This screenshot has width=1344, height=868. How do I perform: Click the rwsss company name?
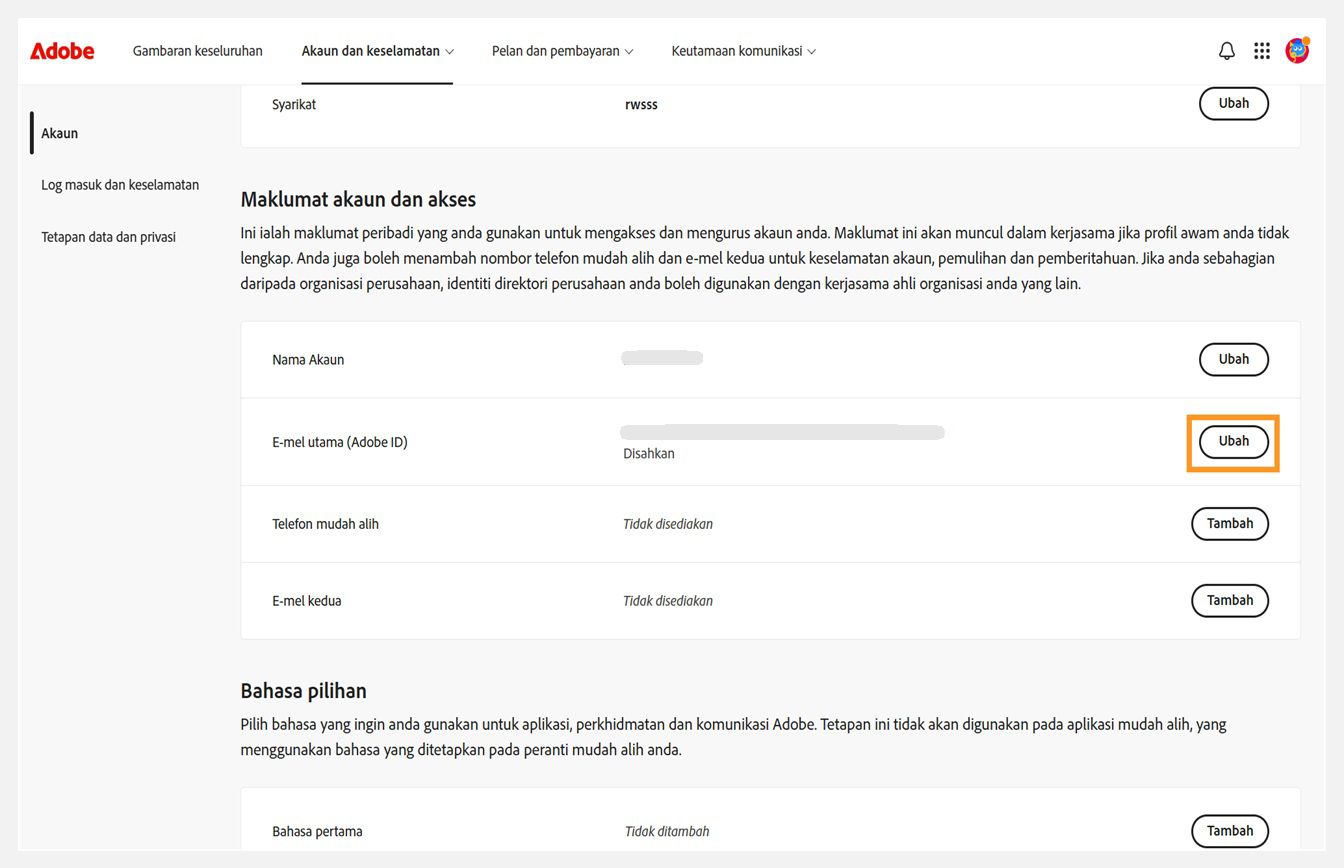[641, 103]
